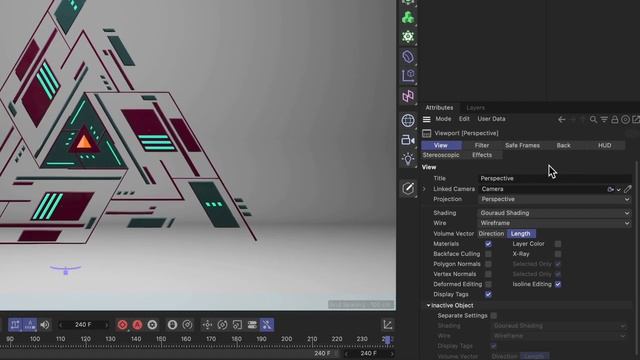This screenshot has width=640, height=360.
Task: Enable X-Ray checkbox
Action: pyautogui.click(x=558, y=254)
